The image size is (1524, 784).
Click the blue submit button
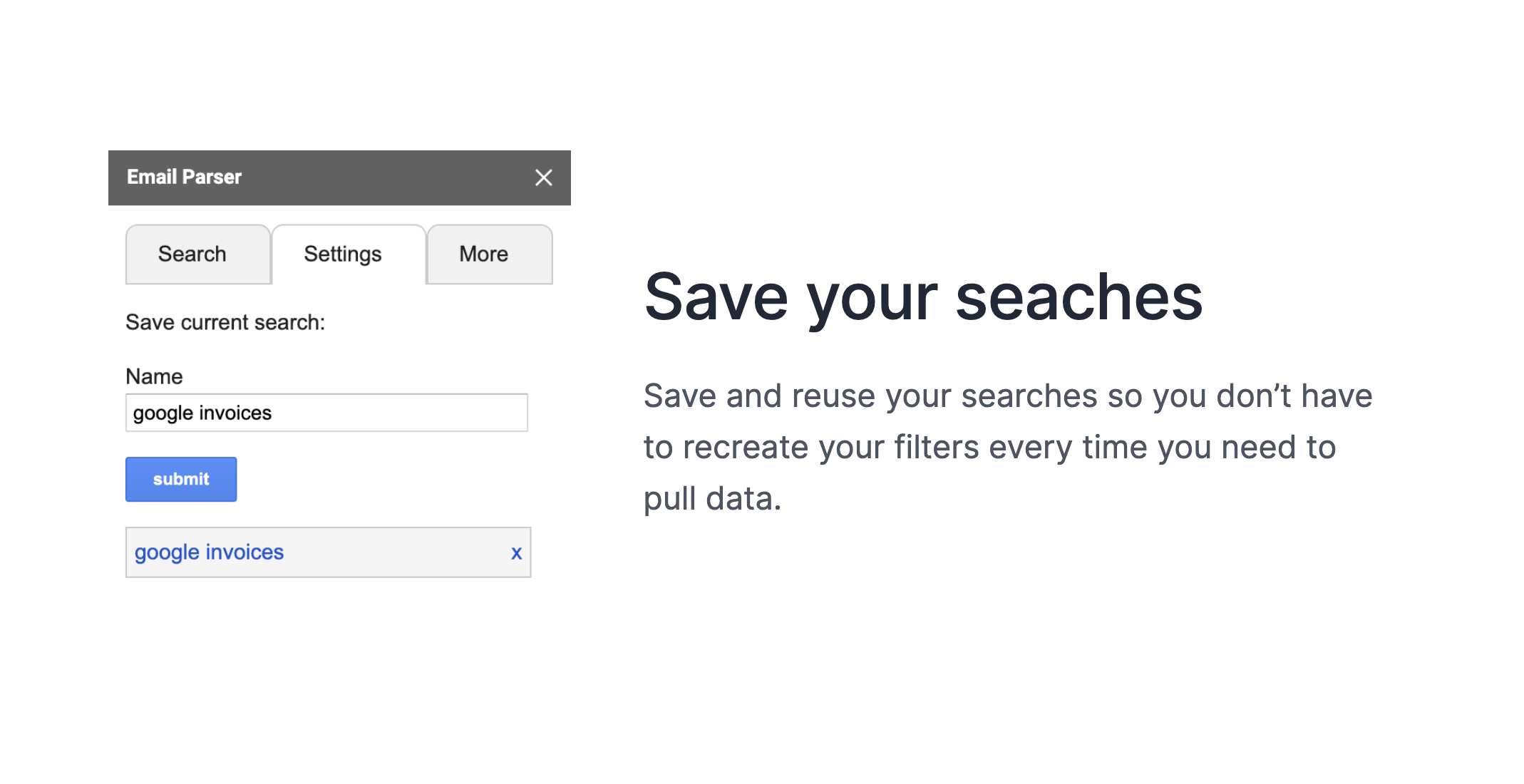[181, 479]
